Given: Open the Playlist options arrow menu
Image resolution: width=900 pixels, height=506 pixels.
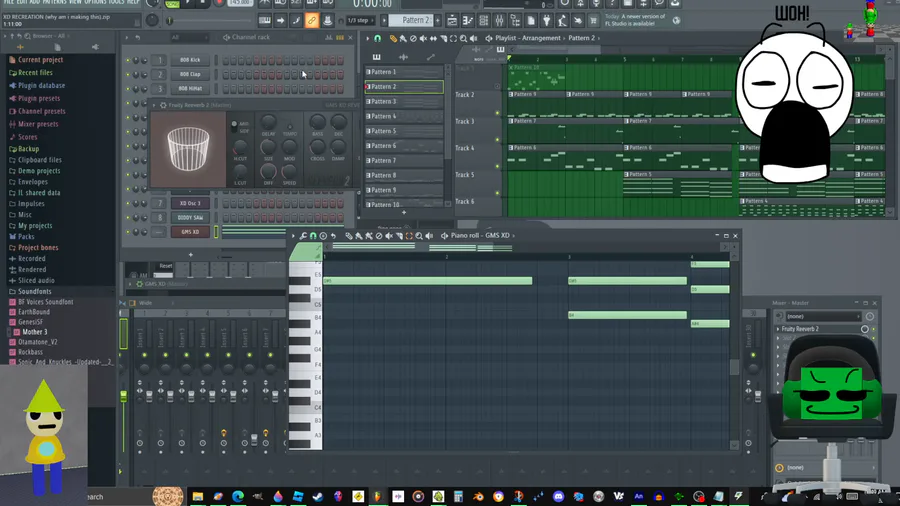Looking at the screenshot, I should click(x=368, y=38).
